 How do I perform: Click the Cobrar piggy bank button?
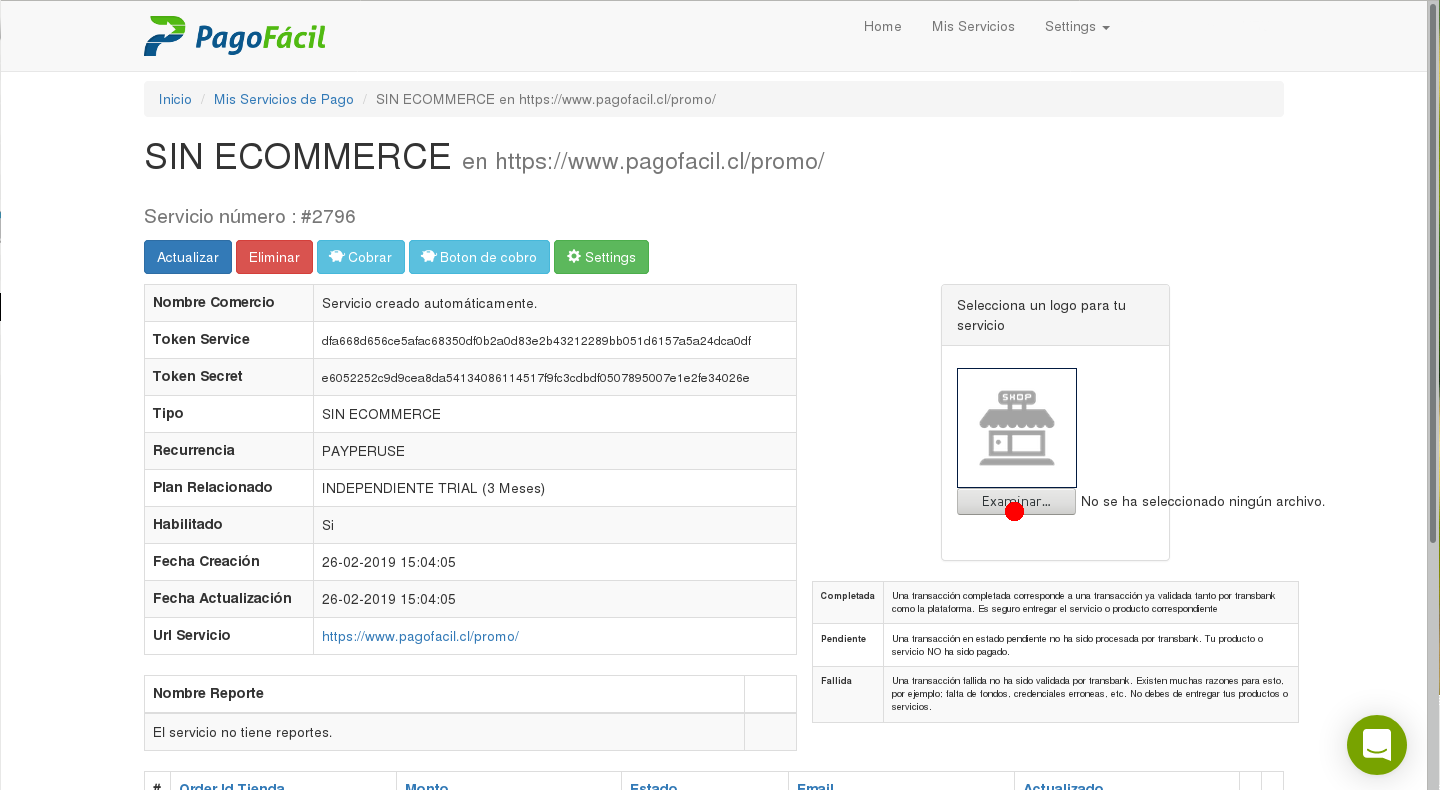click(361, 257)
